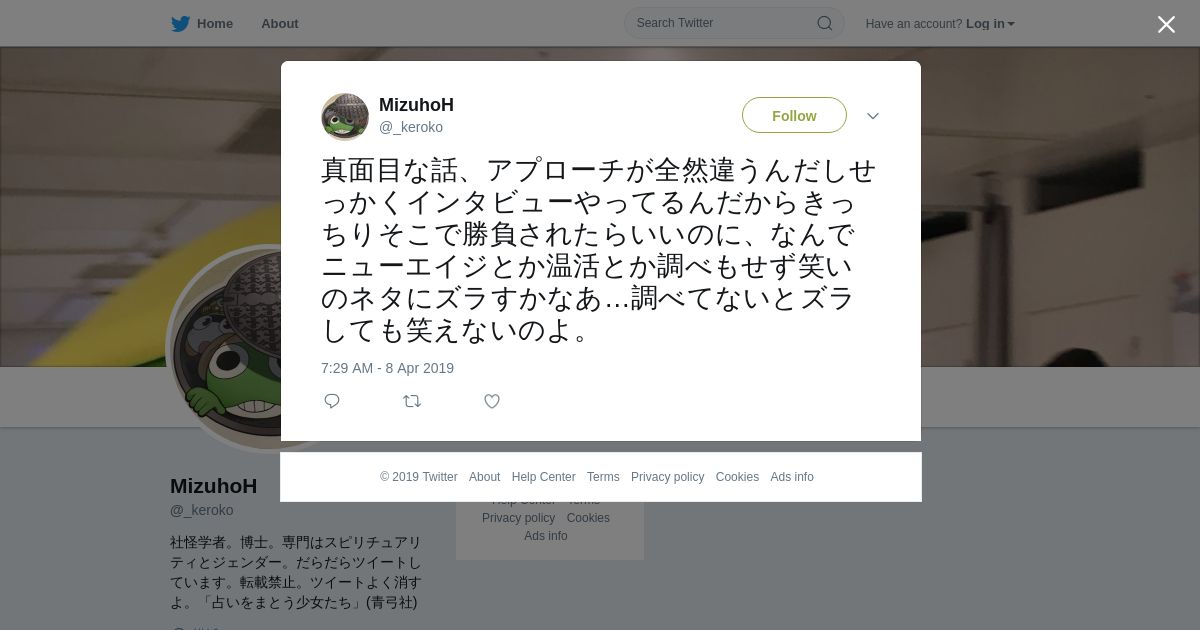Viewport: 1200px width, 630px height.
Task: Open Cookies link in dialog footer
Action: [737, 477]
